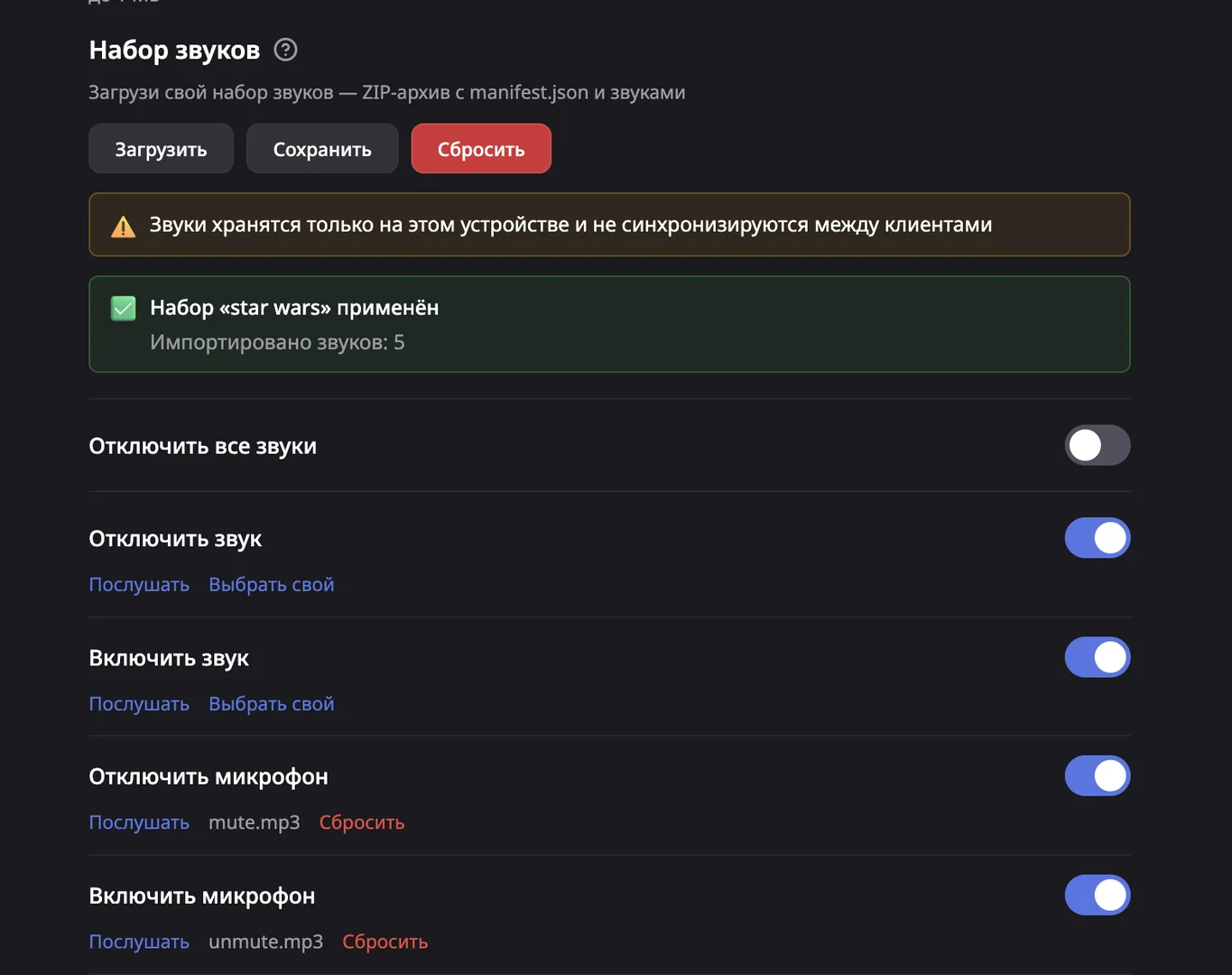
Task: Click Послушать under Отключить звук
Action: pos(139,585)
